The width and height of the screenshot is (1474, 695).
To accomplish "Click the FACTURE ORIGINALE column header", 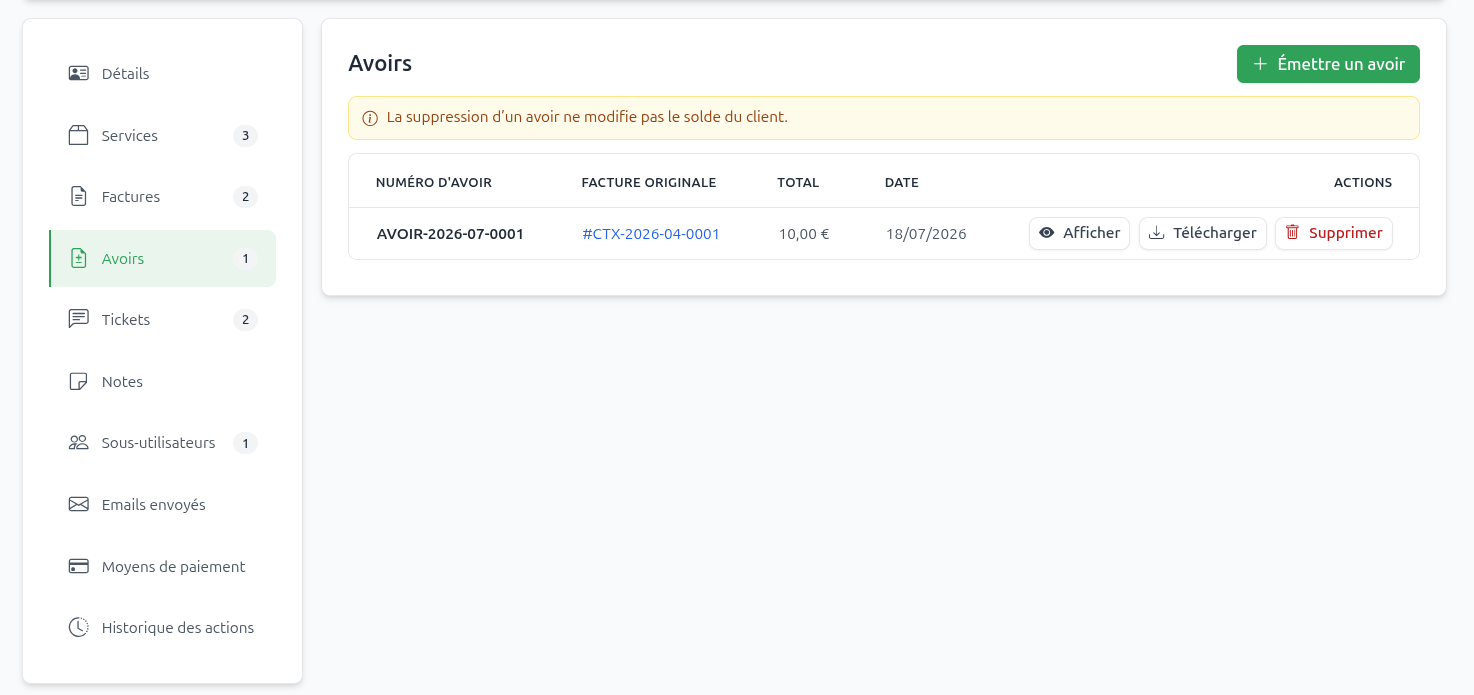I will click(x=649, y=182).
